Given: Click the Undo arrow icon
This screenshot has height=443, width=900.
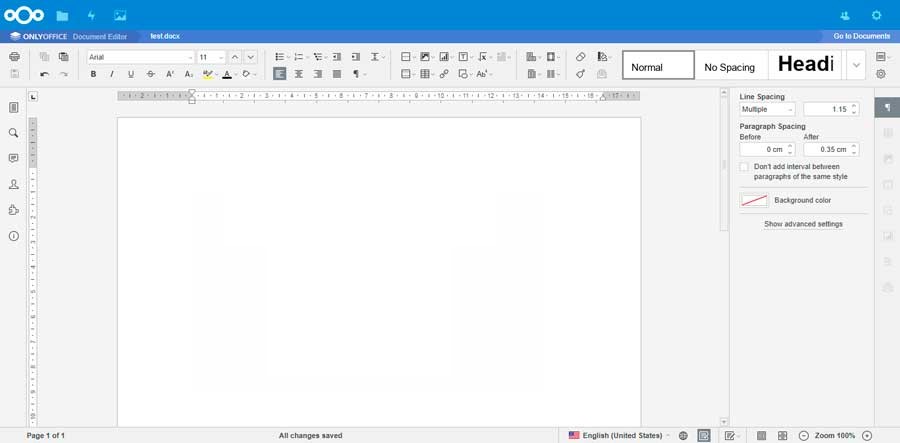Looking at the screenshot, I should (x=45, y=74).
